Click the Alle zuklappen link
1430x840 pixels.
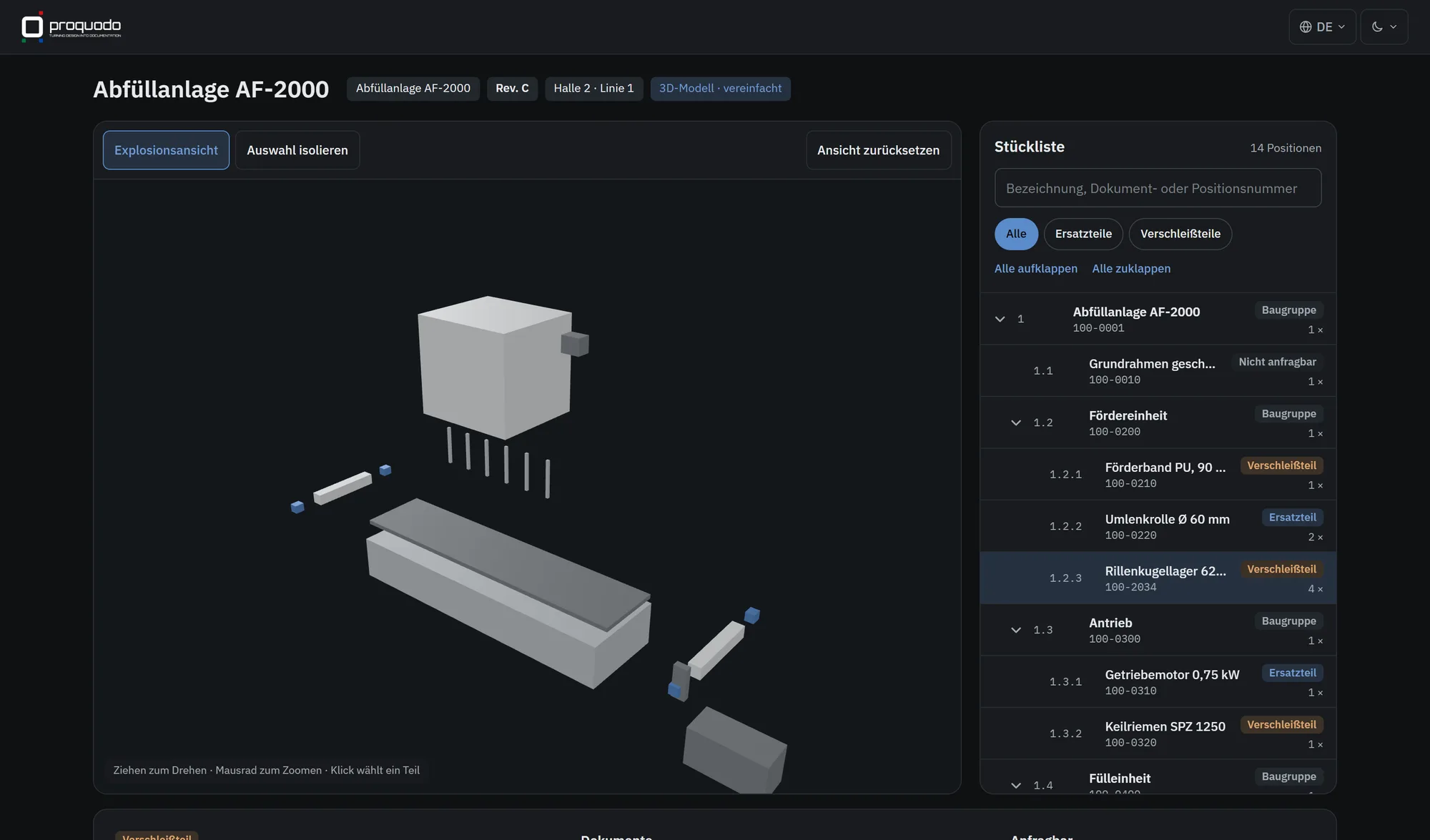[x=1131, y=269]
